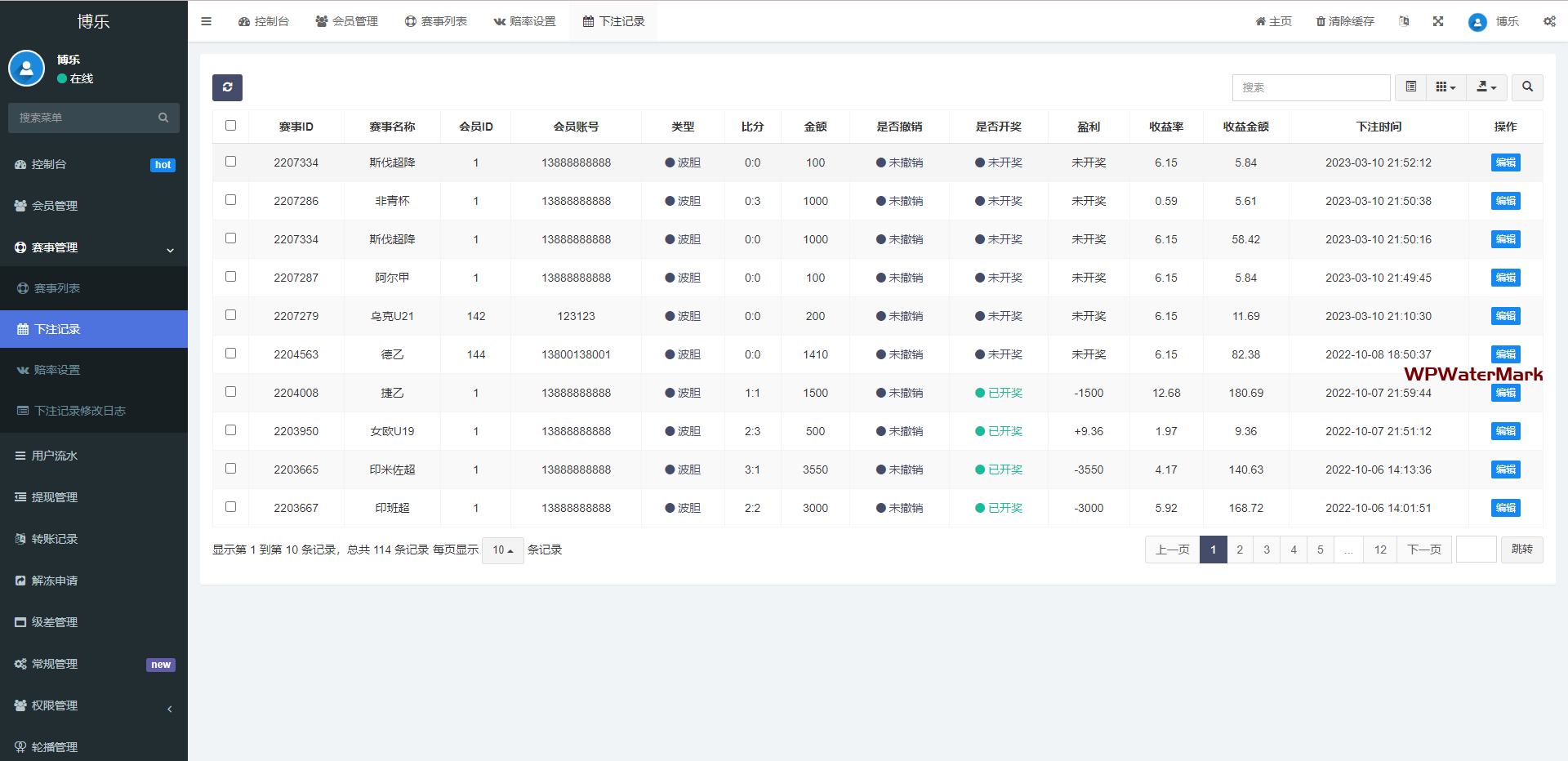Switch to the 赔率设置 top tab
Image resolution: width=1568 pixels, height=761 pixels.
click(524, 21)
